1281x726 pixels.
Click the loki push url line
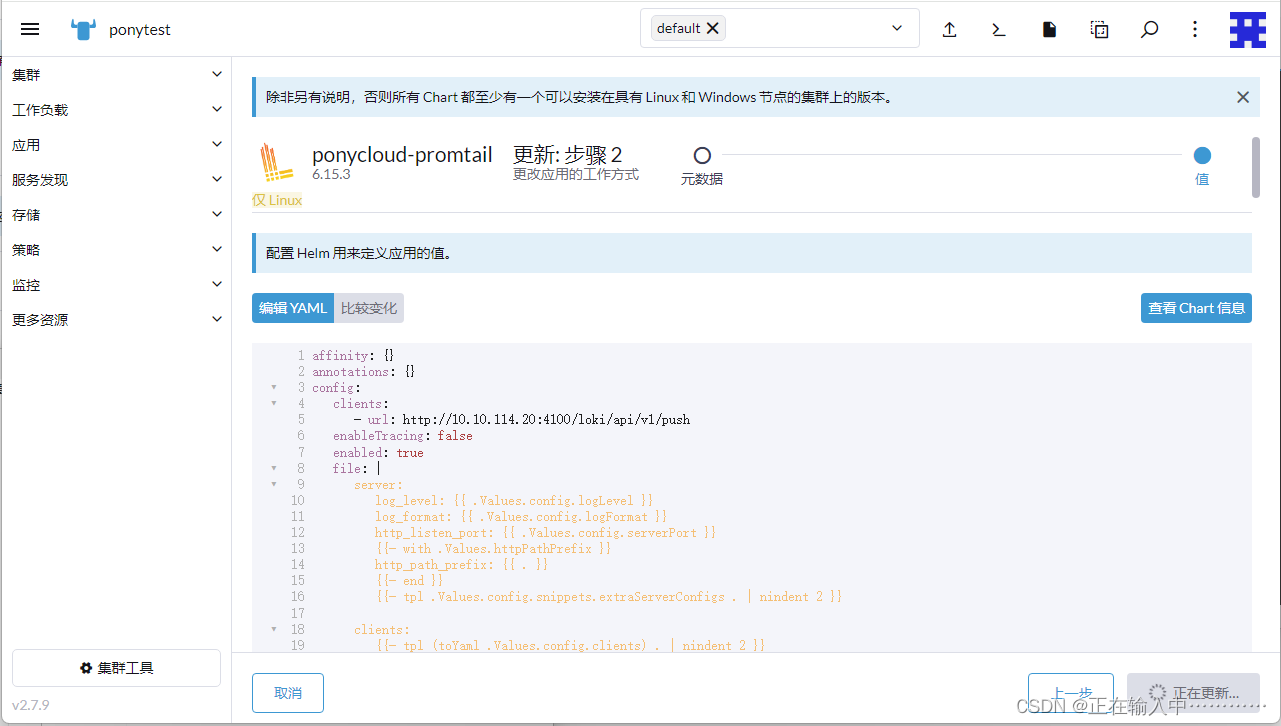(x=522, y=420)
